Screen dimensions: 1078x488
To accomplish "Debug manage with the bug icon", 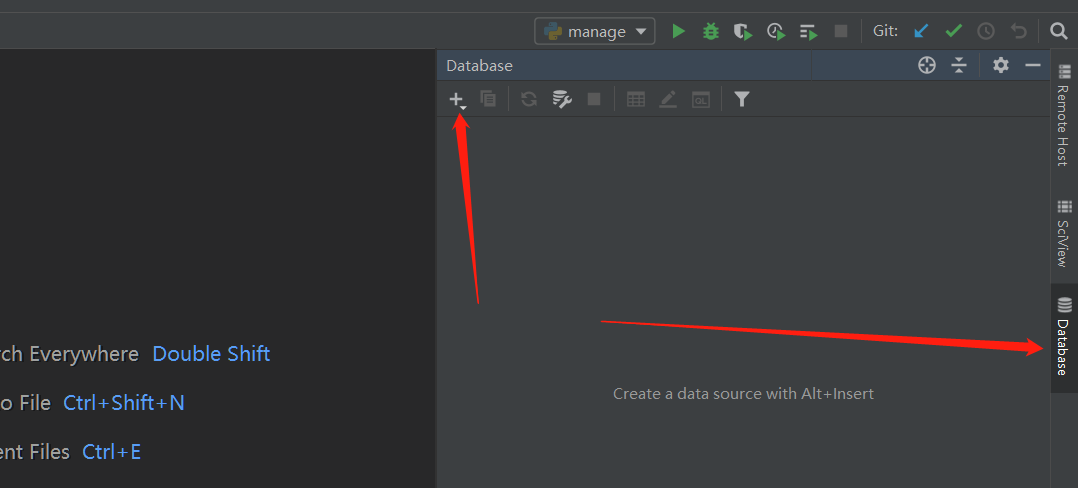I will pyautogui.click(x=710, y=31).
